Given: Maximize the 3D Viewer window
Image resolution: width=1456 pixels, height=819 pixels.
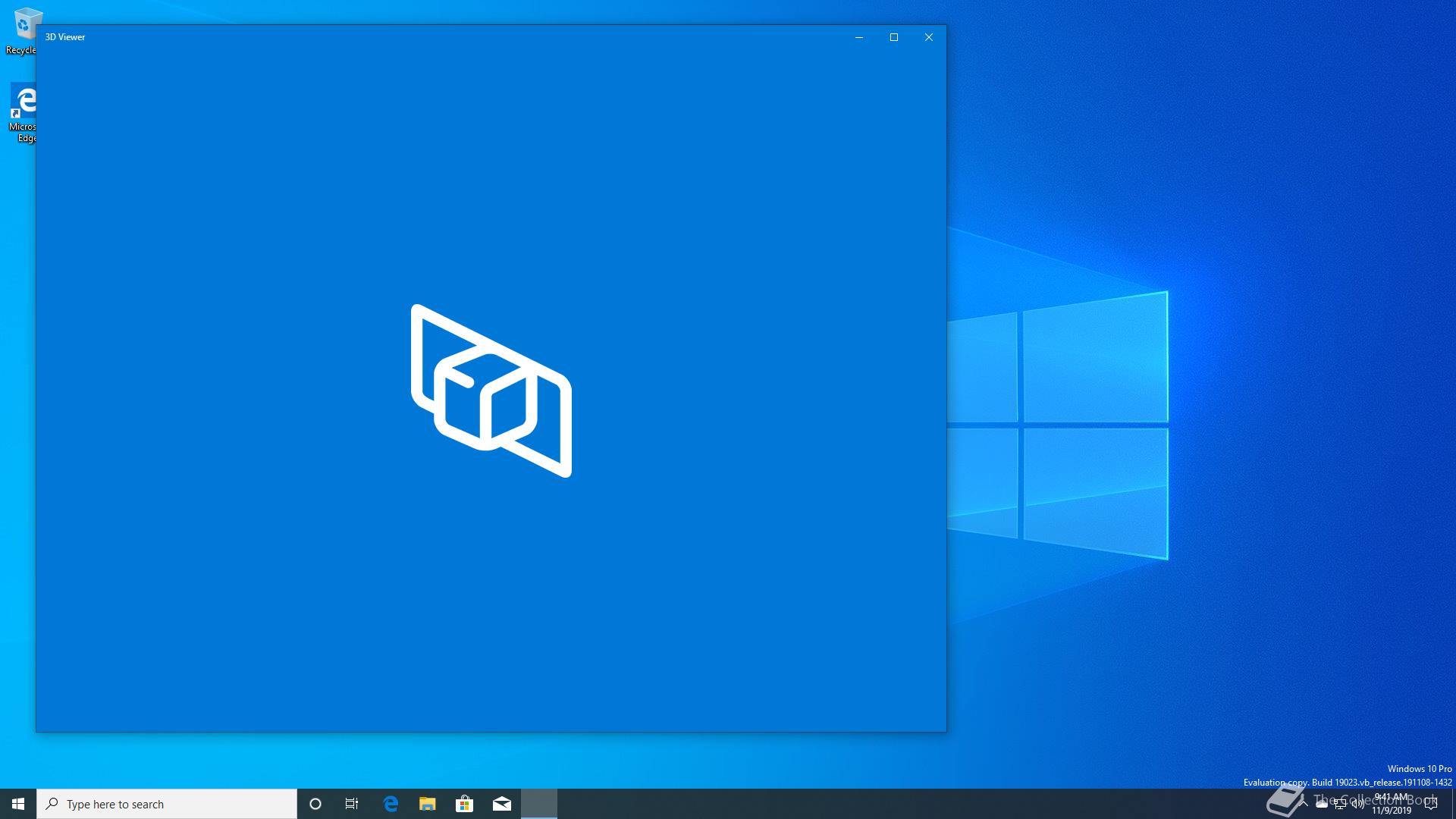Looking at the screenshot, I should (x=894, y=37).
